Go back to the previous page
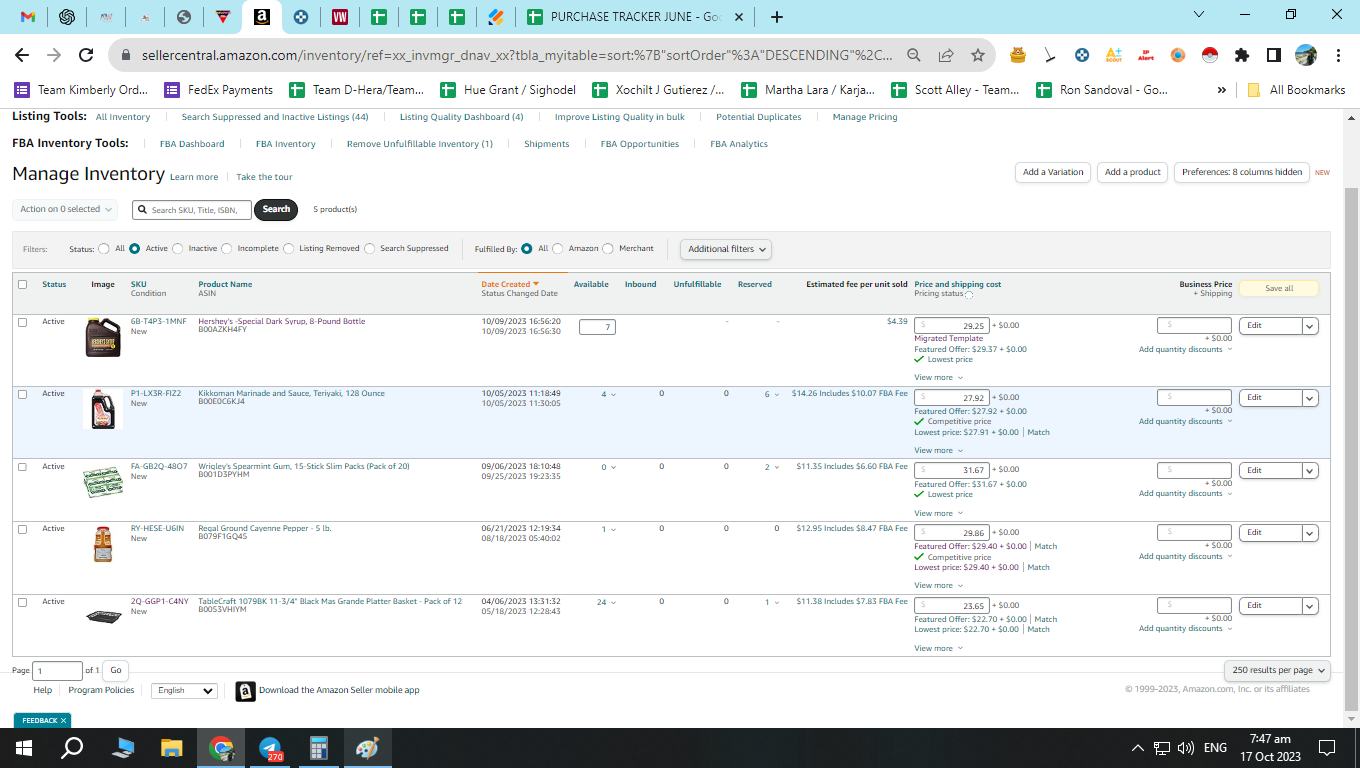The width and height of the screenshot is (1360, 768). click(x=22, y=55)
